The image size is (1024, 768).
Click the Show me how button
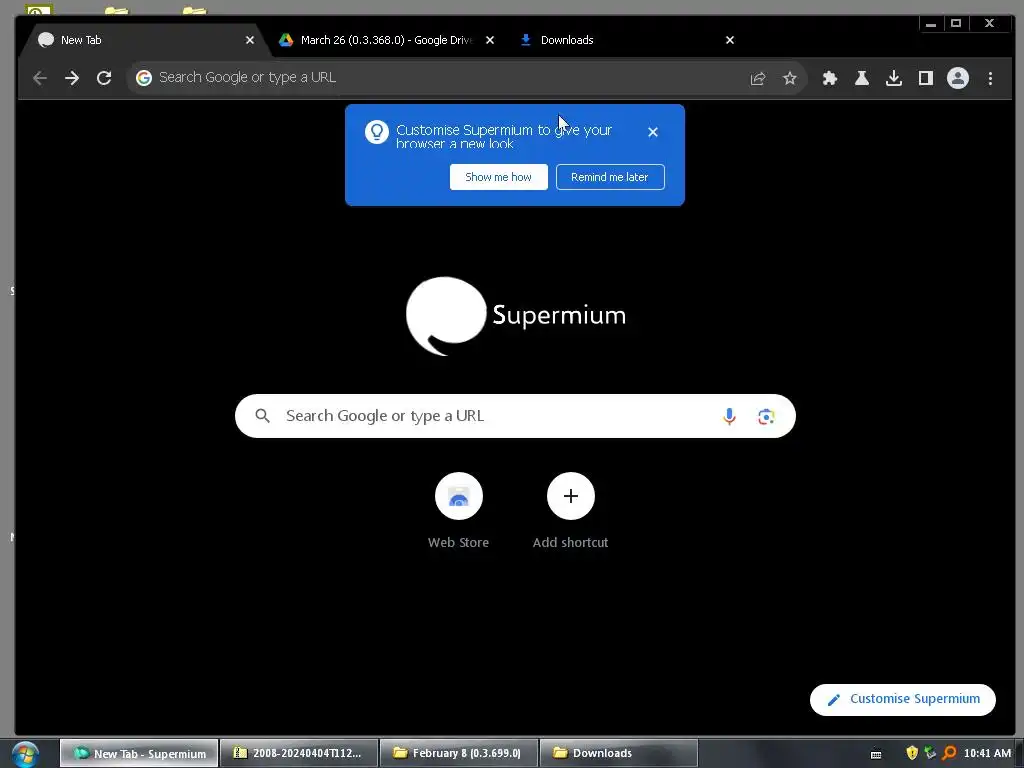pos(498,177)
